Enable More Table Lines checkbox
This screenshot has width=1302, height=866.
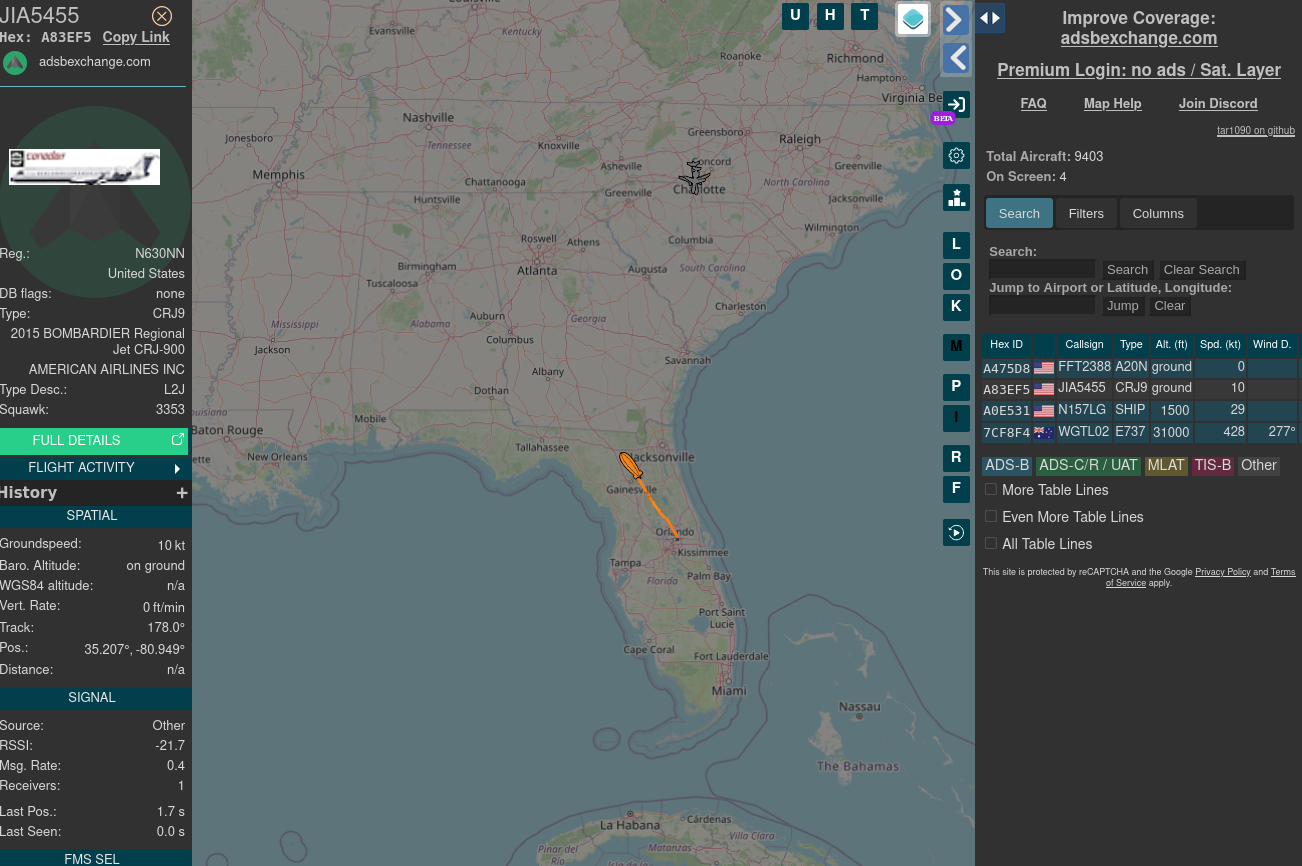[x=991, y=489]
